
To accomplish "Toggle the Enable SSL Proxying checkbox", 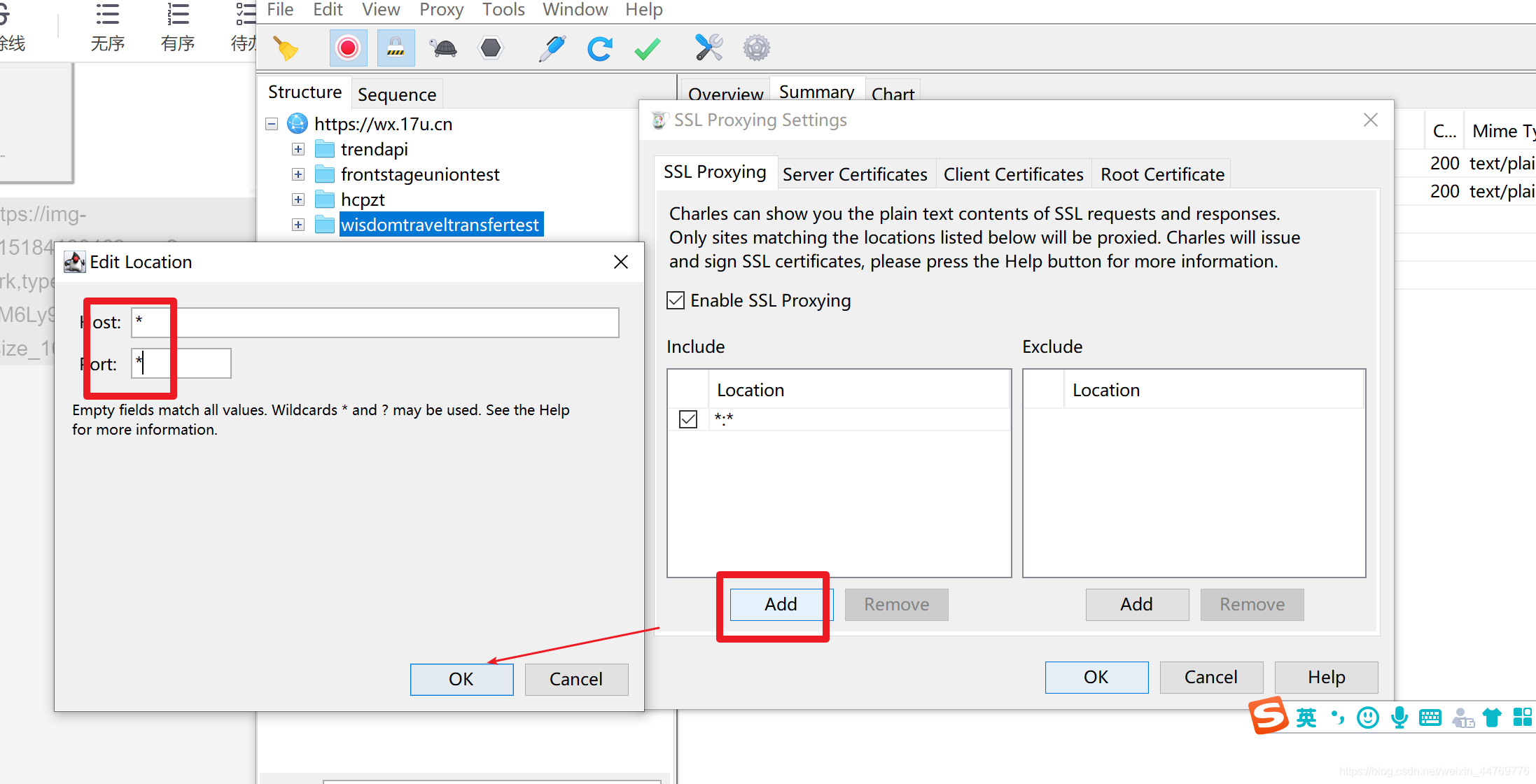I will [676, 300].
